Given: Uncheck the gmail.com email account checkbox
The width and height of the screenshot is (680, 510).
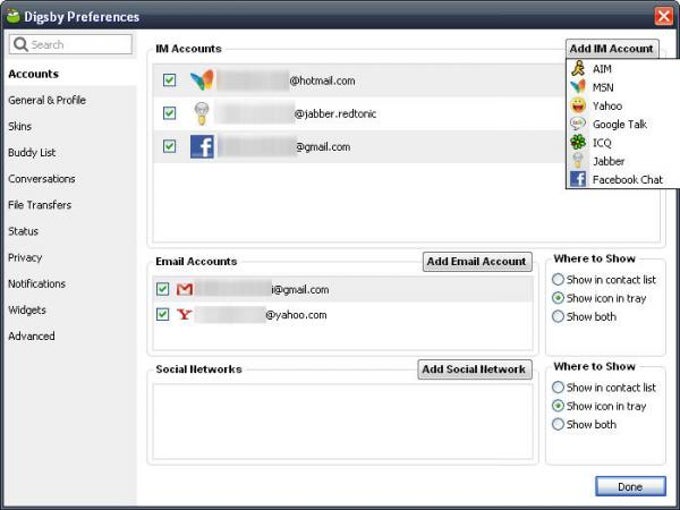Looking at the screenshot, I should [x=163, y=289].
